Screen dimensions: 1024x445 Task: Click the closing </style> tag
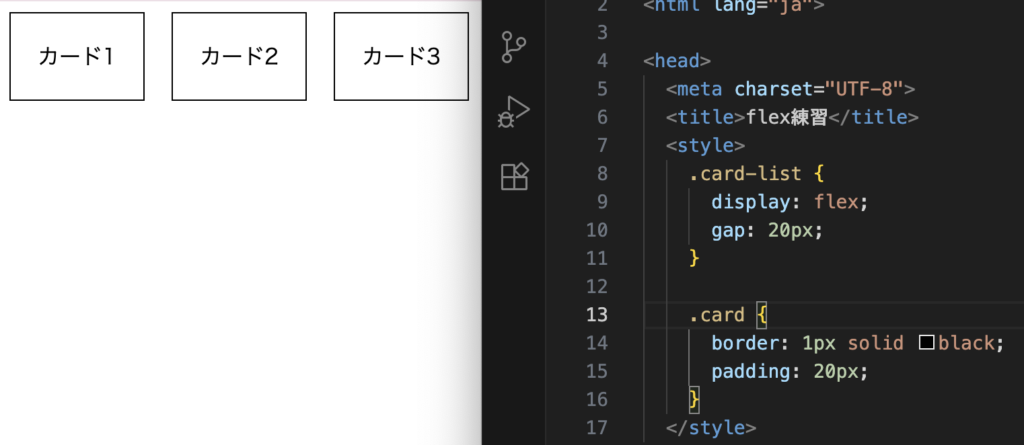711,428
